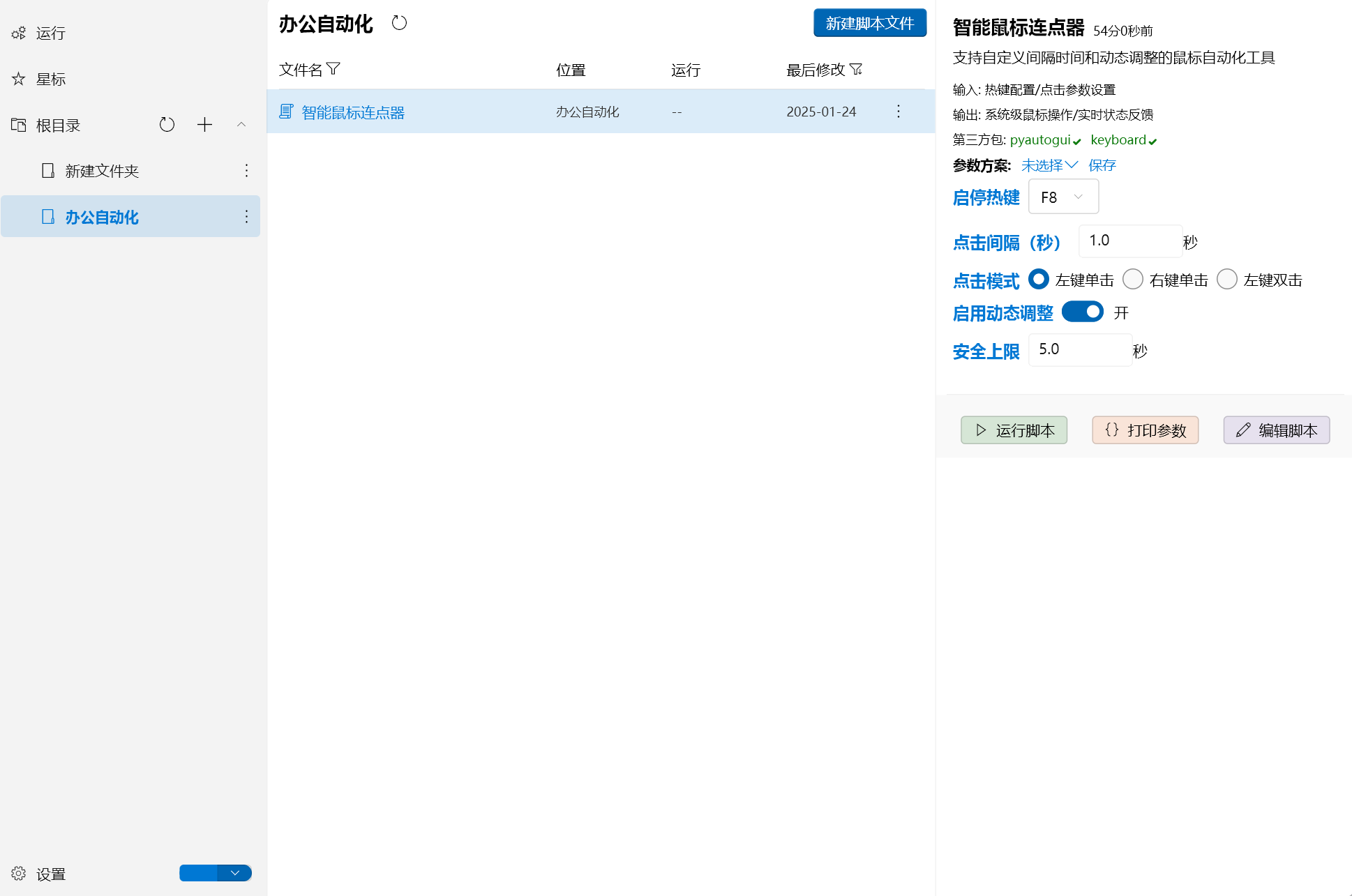Select 左键双击 click mode
The image size is (1352, 896).
point(1227,279)
